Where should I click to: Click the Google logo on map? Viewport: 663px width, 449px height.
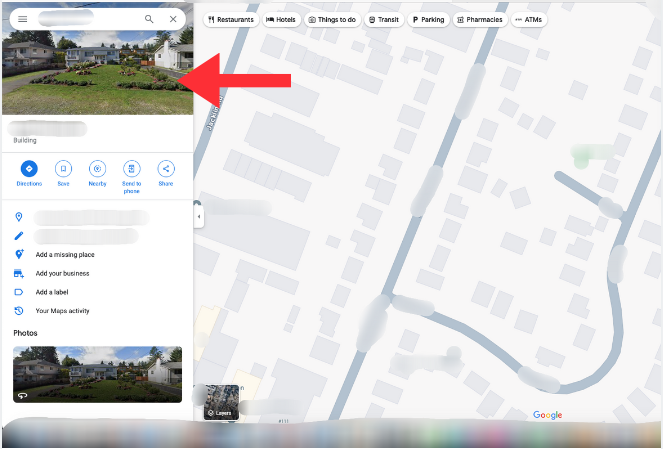(x=548, y=415)
